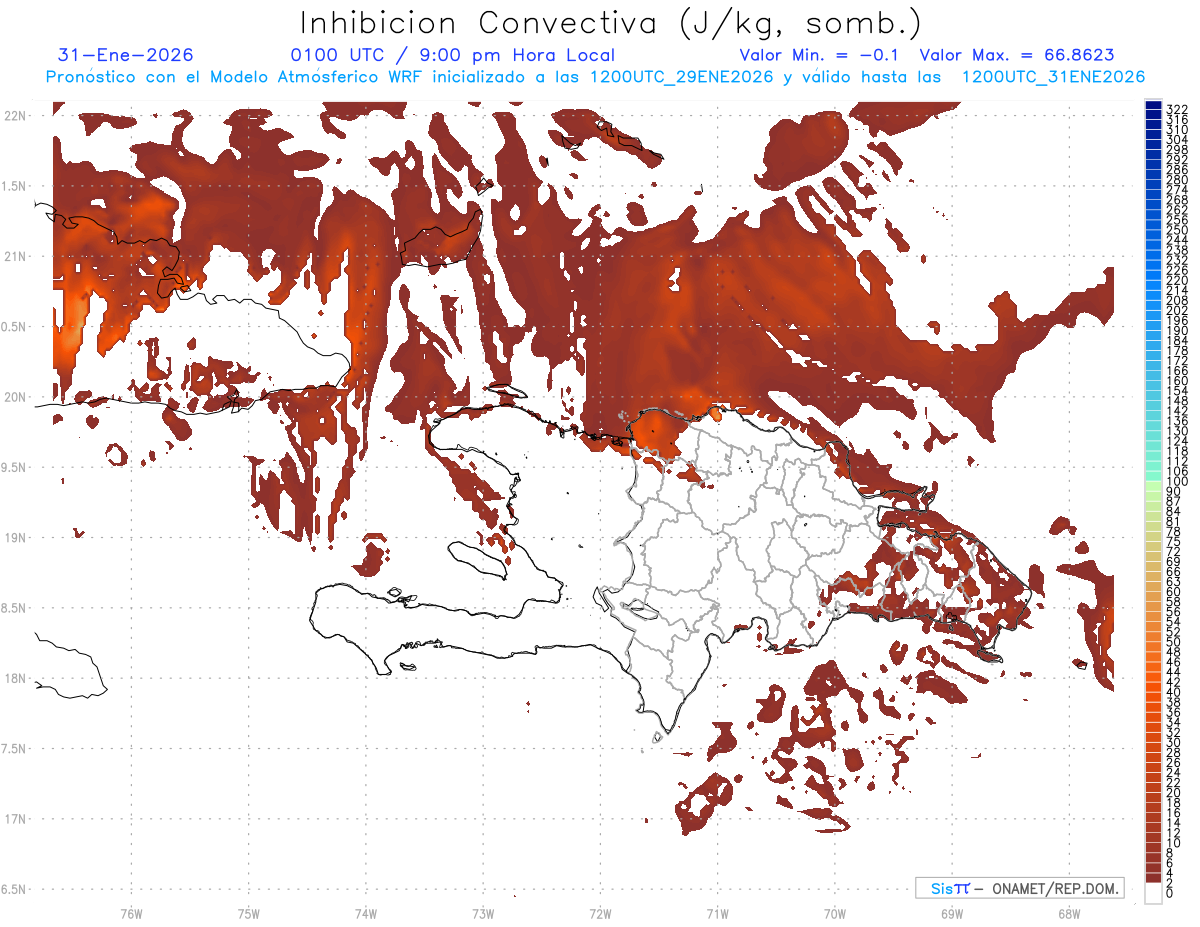
Task: Select the "Valor Max. = 66.8623" text
Action: 1016,55
